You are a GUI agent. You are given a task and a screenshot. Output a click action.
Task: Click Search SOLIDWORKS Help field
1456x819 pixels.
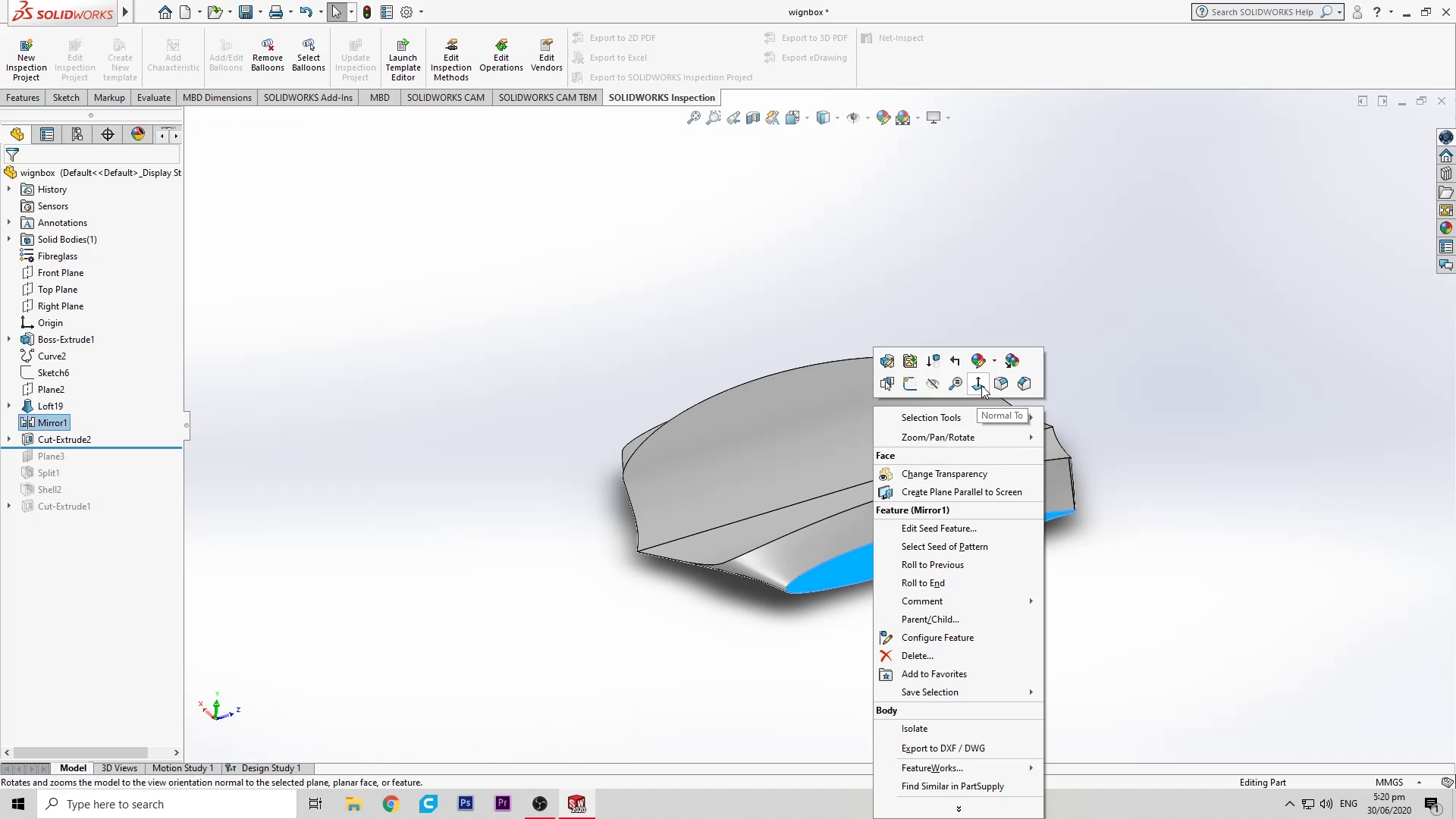point(1267,12)
